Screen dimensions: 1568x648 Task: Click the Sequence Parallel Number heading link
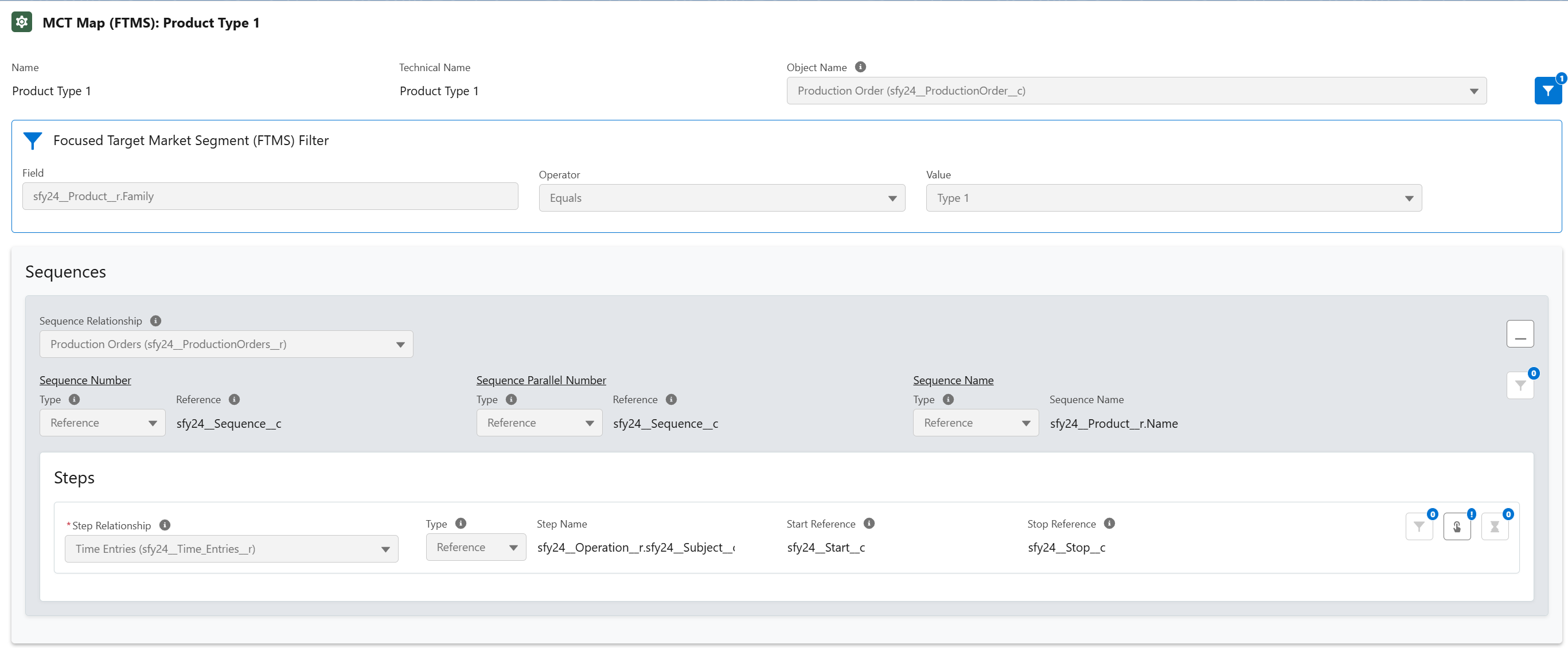point(540,380)
